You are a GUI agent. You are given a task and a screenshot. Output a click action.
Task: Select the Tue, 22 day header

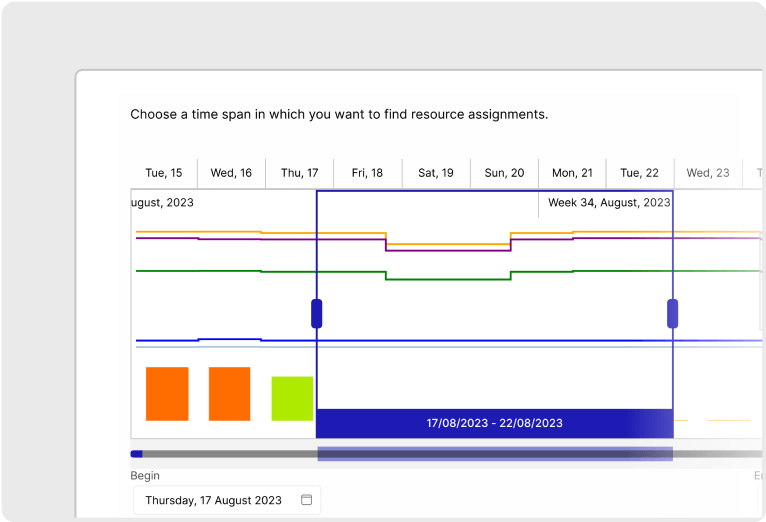click(639, 173)
